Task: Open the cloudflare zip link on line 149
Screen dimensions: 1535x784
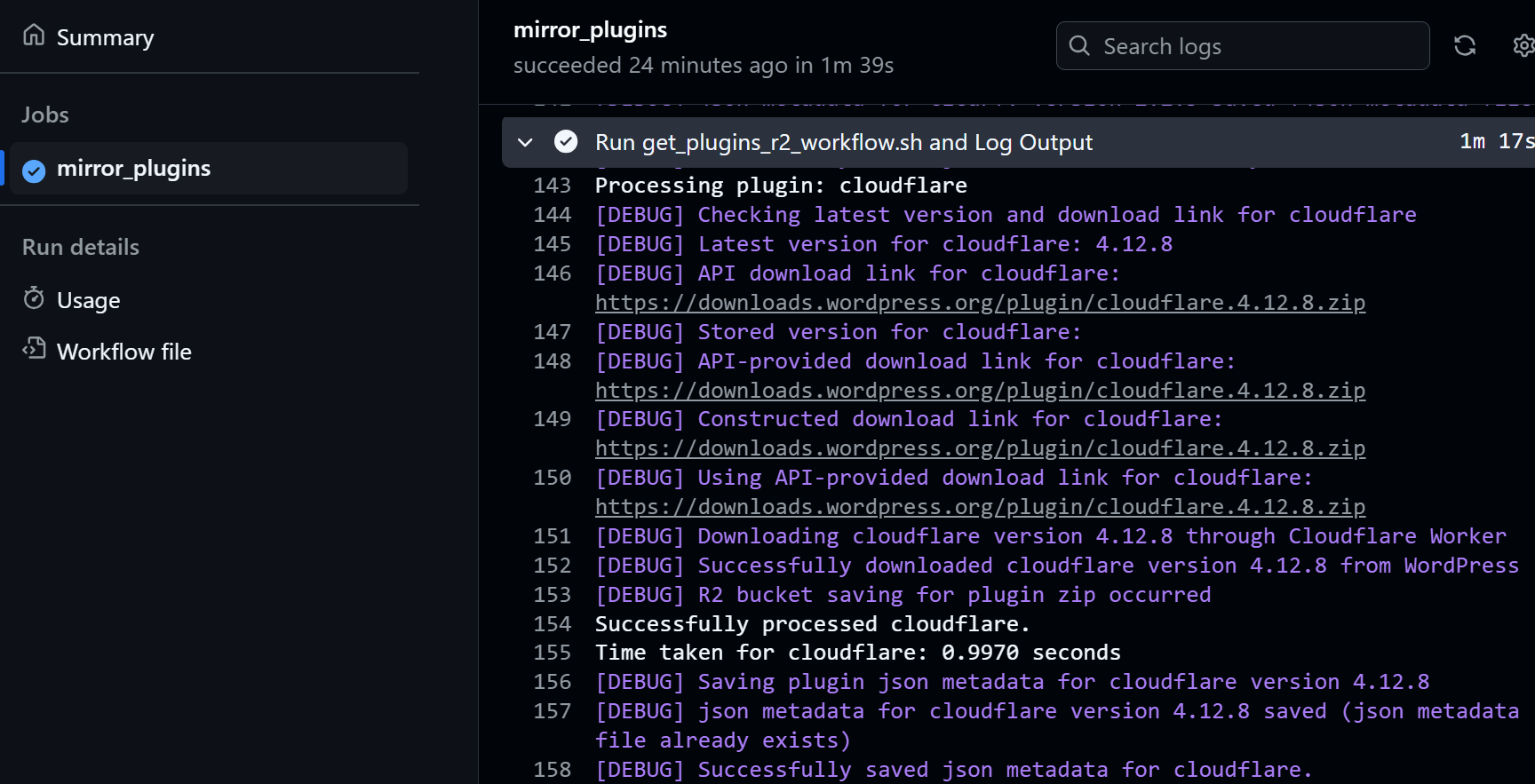Action: point(980,448)
